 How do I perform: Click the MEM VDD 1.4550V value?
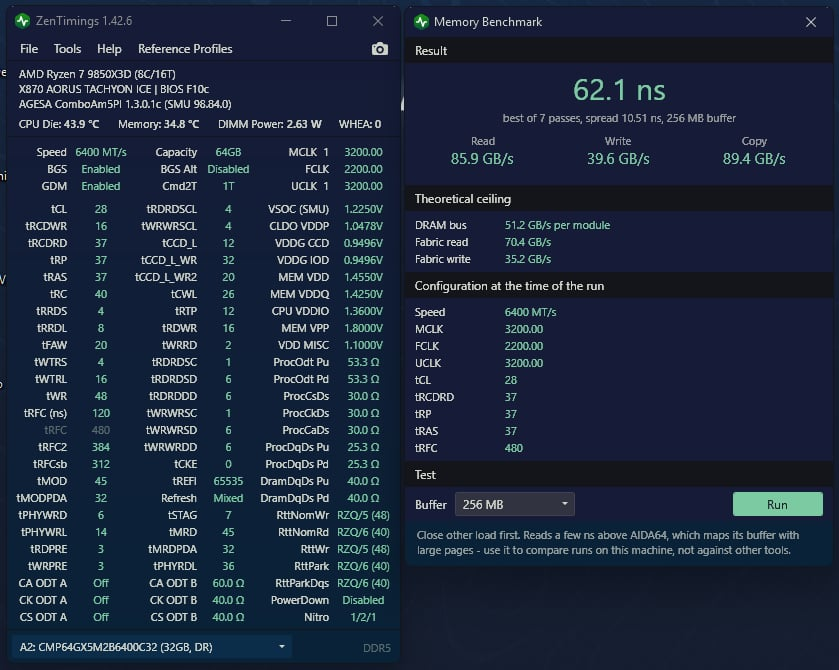363,277
